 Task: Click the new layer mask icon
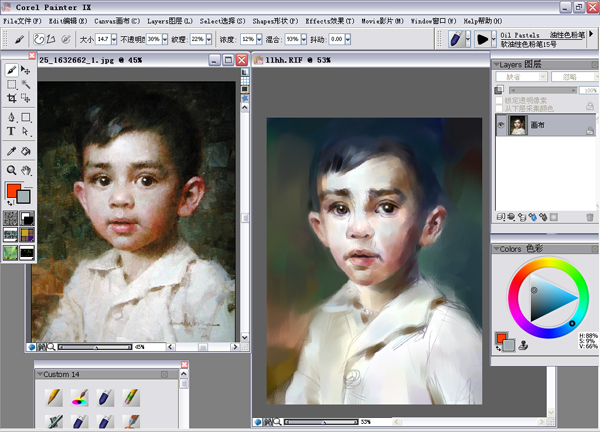[x=553, y=217]
